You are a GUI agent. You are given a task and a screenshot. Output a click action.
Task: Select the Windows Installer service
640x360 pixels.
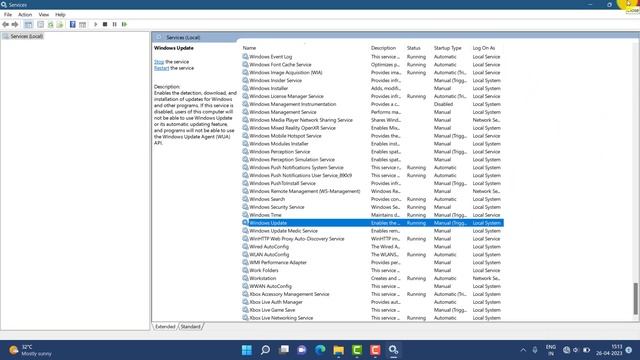[x=372, y=88]
